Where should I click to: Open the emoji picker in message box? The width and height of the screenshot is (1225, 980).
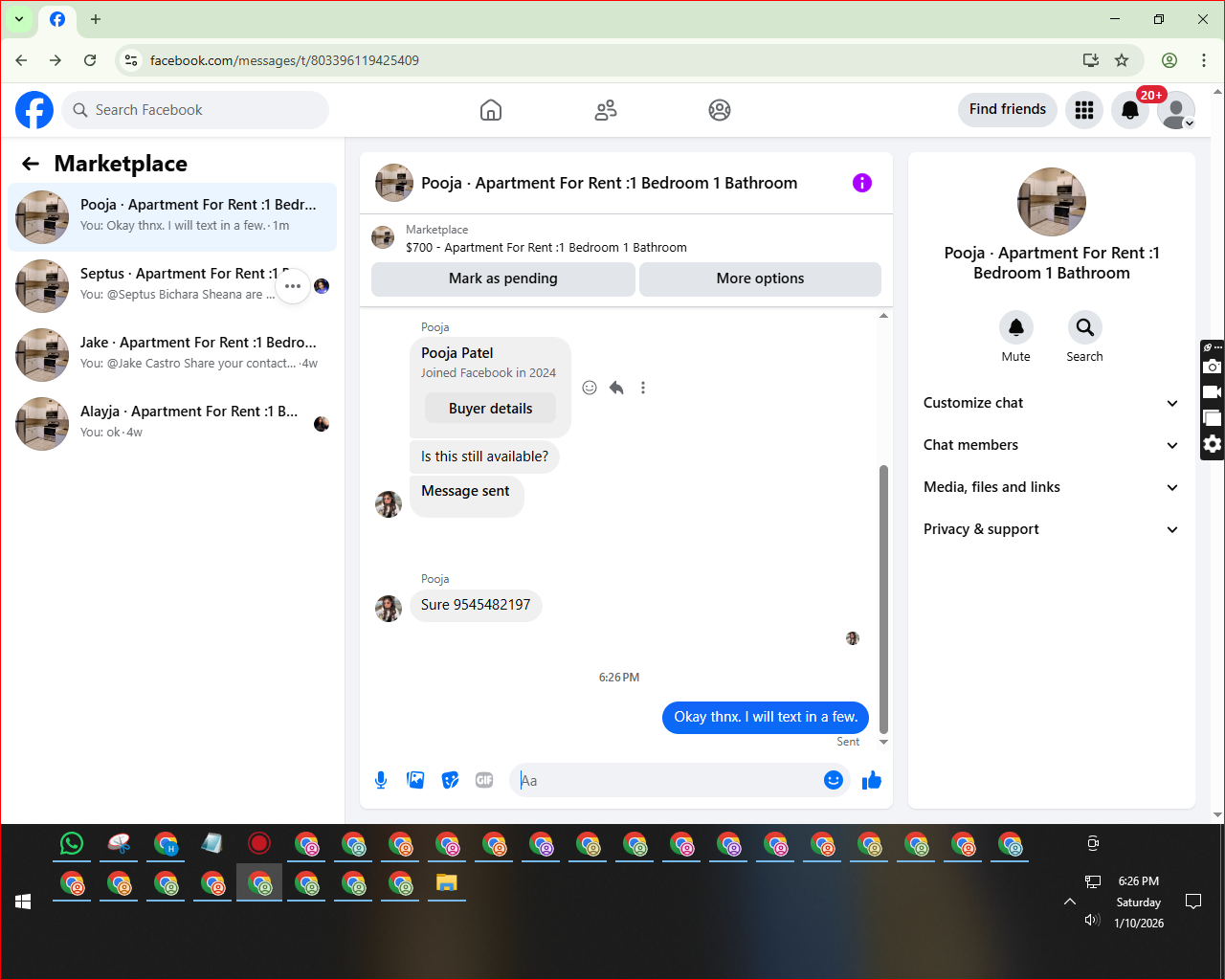click(x=834, y=780)
